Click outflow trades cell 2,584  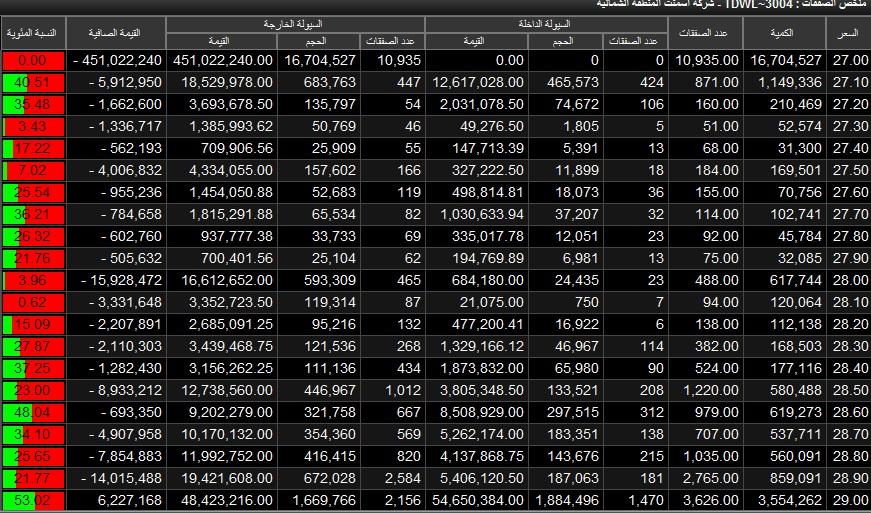(x=392, y=478)
